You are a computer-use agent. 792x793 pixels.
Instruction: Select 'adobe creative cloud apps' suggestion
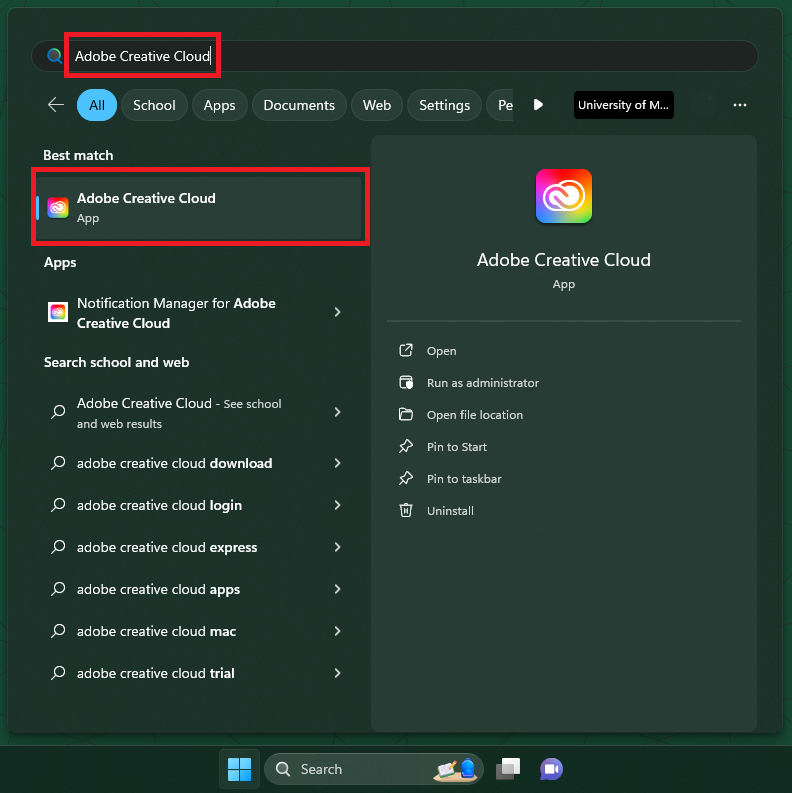pos(158,589)
